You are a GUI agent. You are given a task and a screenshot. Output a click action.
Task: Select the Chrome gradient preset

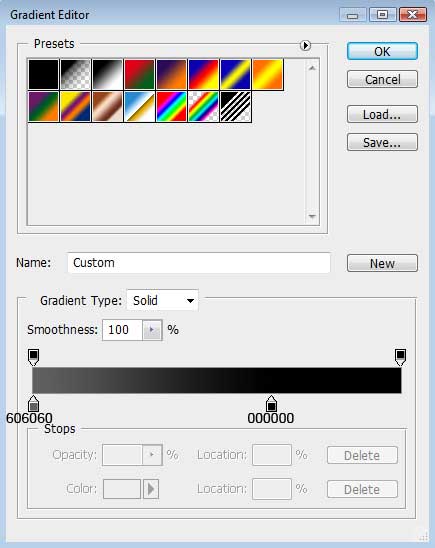tap(139, 107)
